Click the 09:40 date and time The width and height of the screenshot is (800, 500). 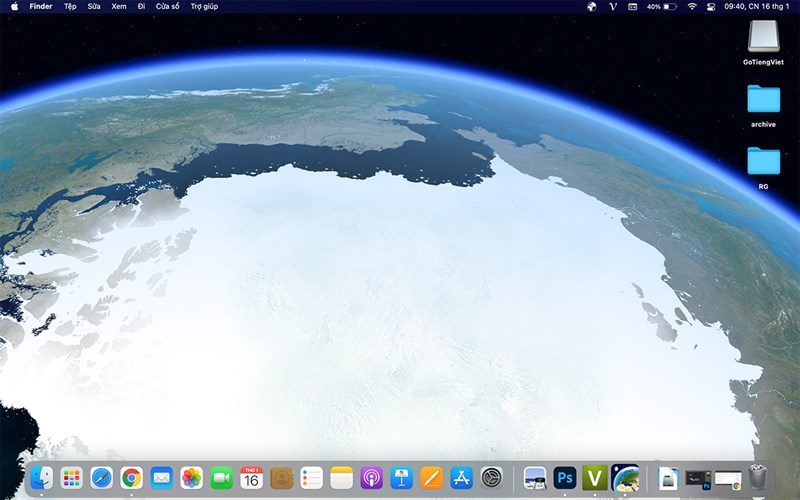coord(757,7)
